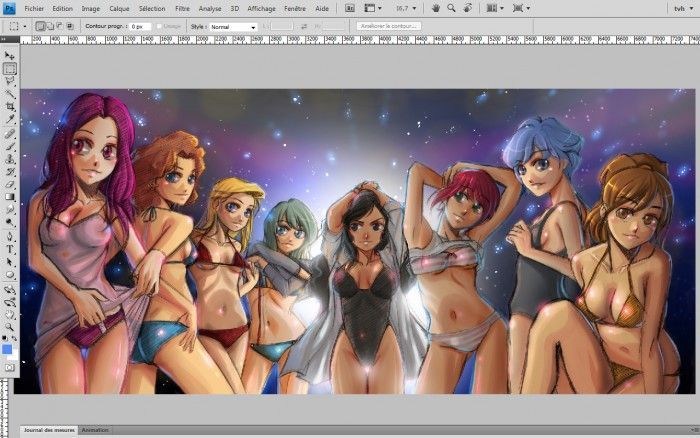
Task: Select the Blur tool
Action: point(9,210)
